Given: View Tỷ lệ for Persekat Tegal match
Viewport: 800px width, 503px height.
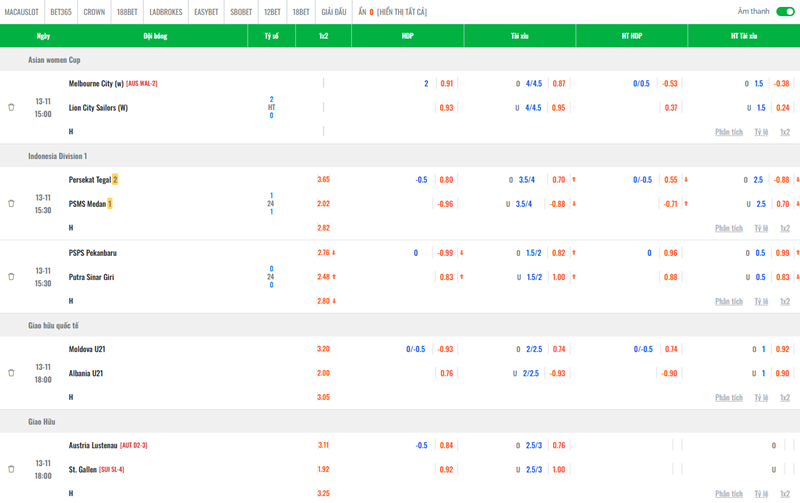Looking at the screenshot, I should click(x=761, y=228).
